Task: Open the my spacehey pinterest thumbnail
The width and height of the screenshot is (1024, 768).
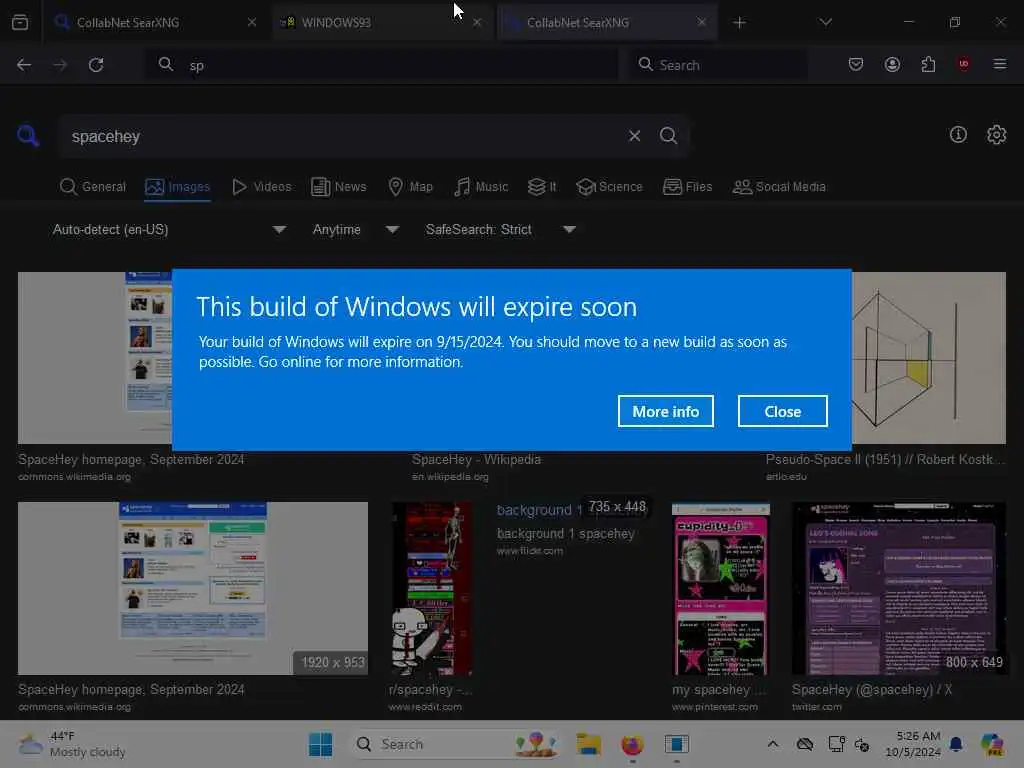Action: pyautogui.click(x=721, y=588)
